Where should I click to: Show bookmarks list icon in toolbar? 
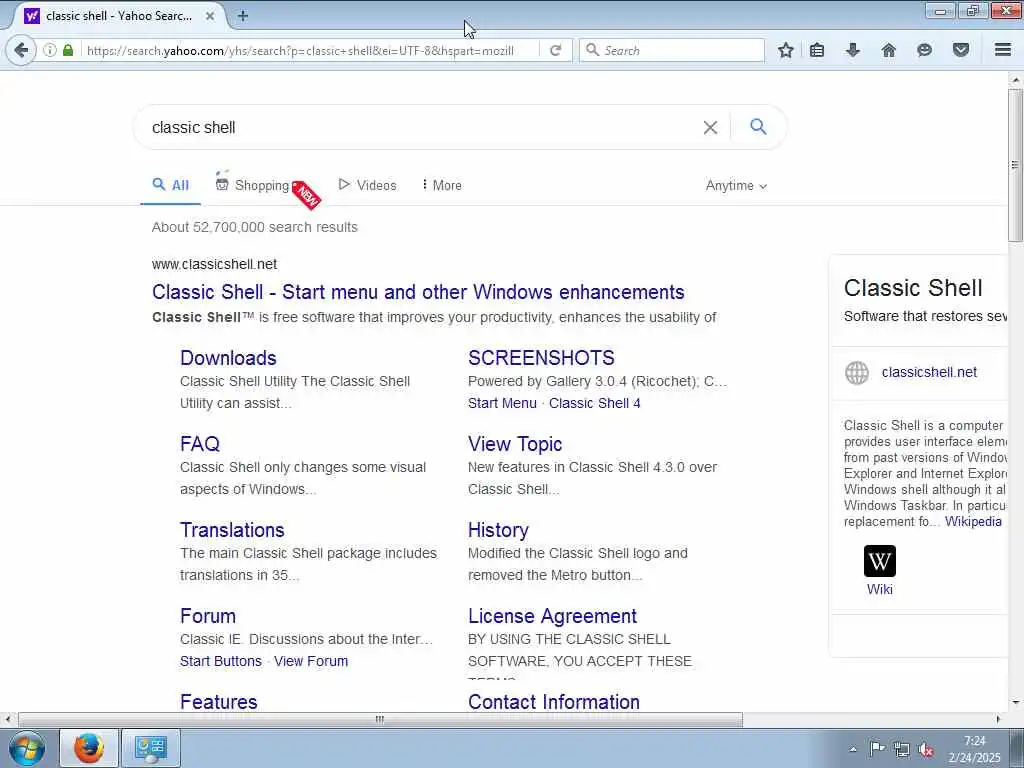(817, 50)
